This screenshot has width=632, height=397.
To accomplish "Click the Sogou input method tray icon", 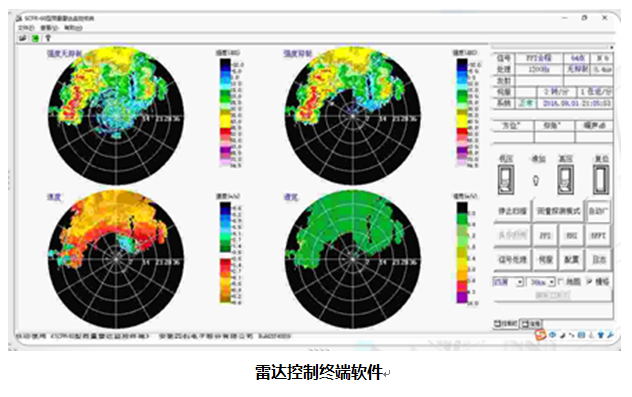I will tap(540, 335).
